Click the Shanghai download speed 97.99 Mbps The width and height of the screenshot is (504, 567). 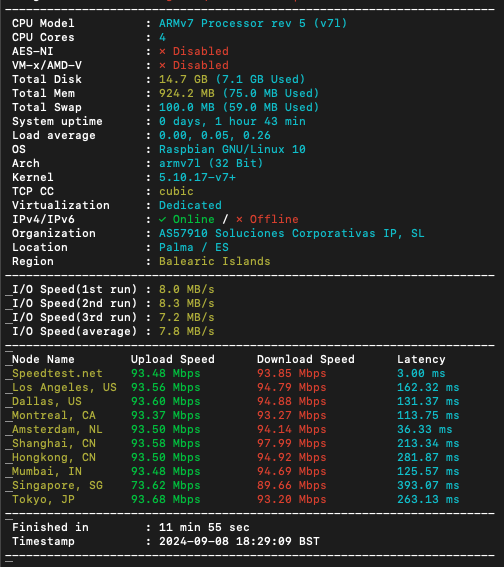tap(291, 444)
